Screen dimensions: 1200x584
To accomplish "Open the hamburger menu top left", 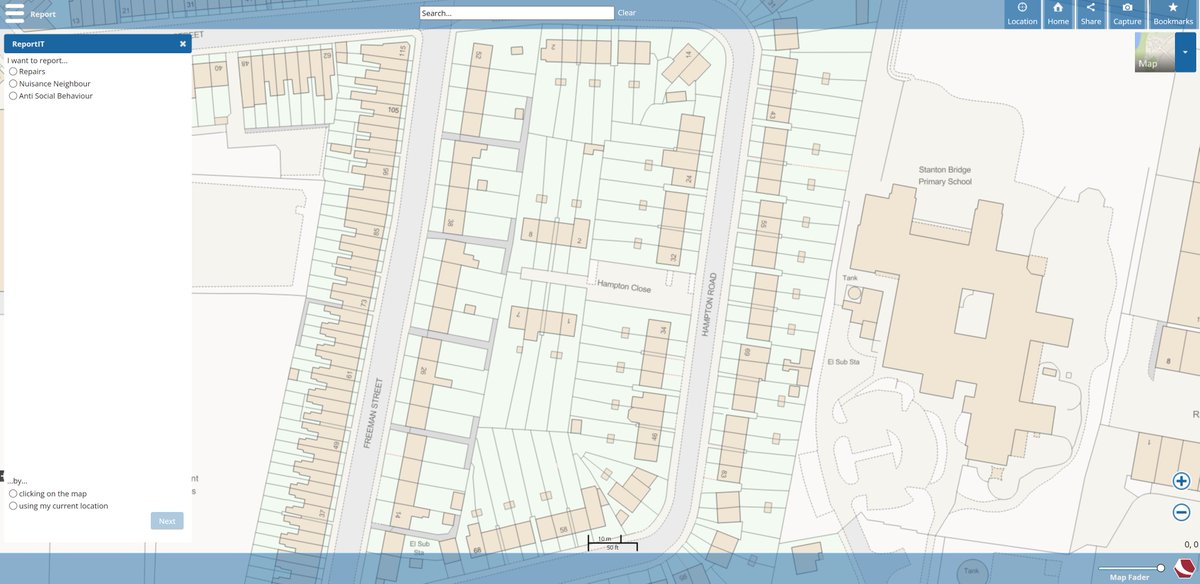I will coord(15,13).
